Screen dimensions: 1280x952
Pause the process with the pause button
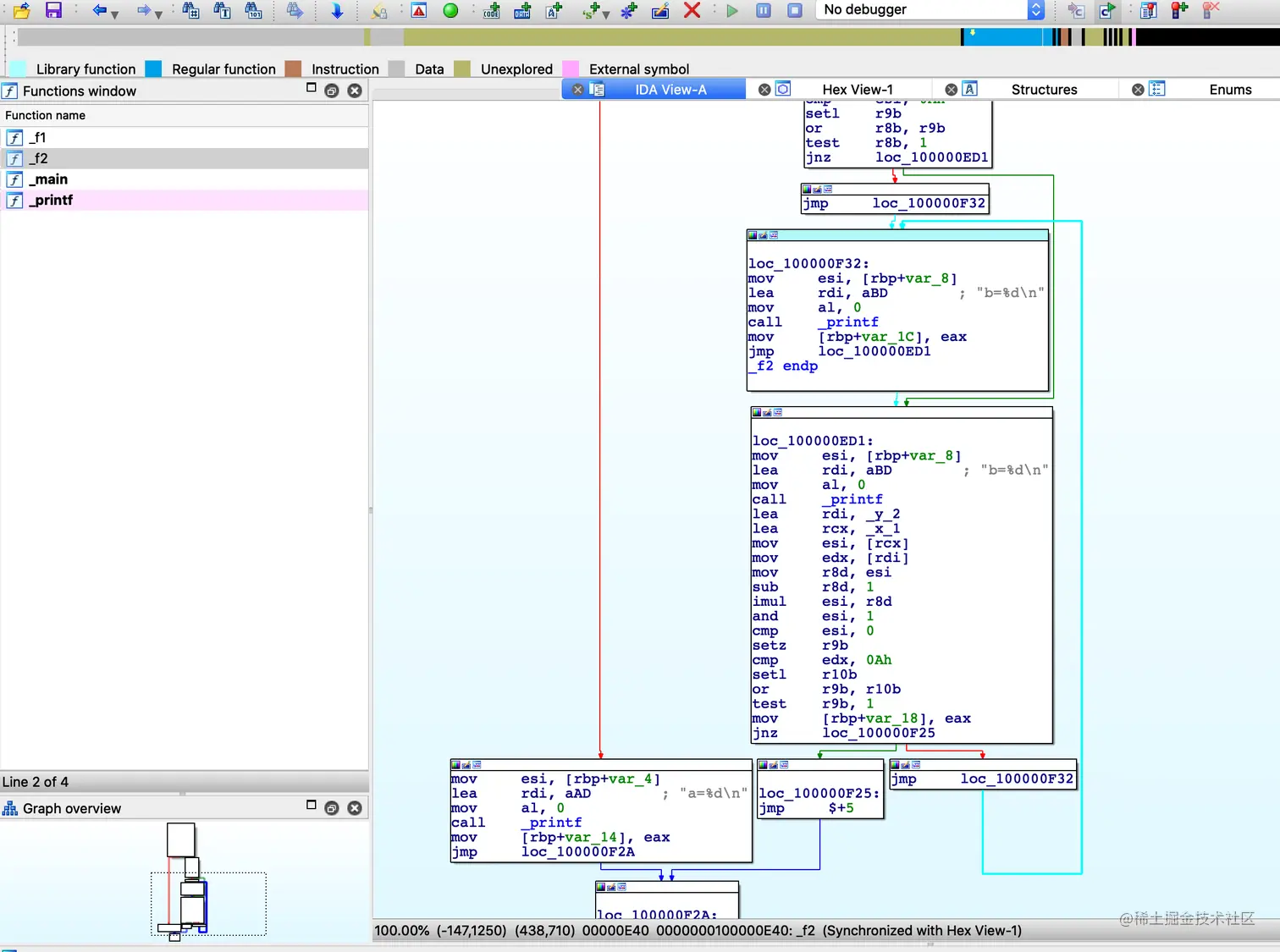(764, 10)
